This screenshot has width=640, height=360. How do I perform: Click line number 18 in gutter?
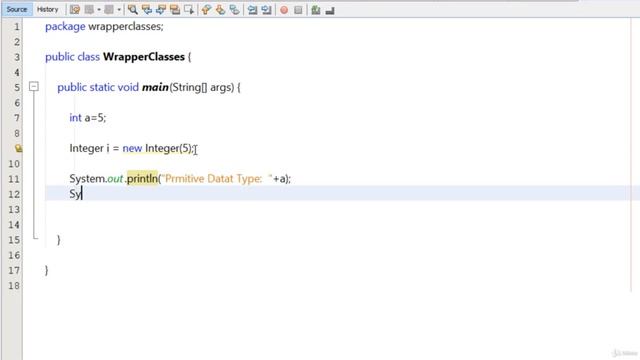click(14, 286)
